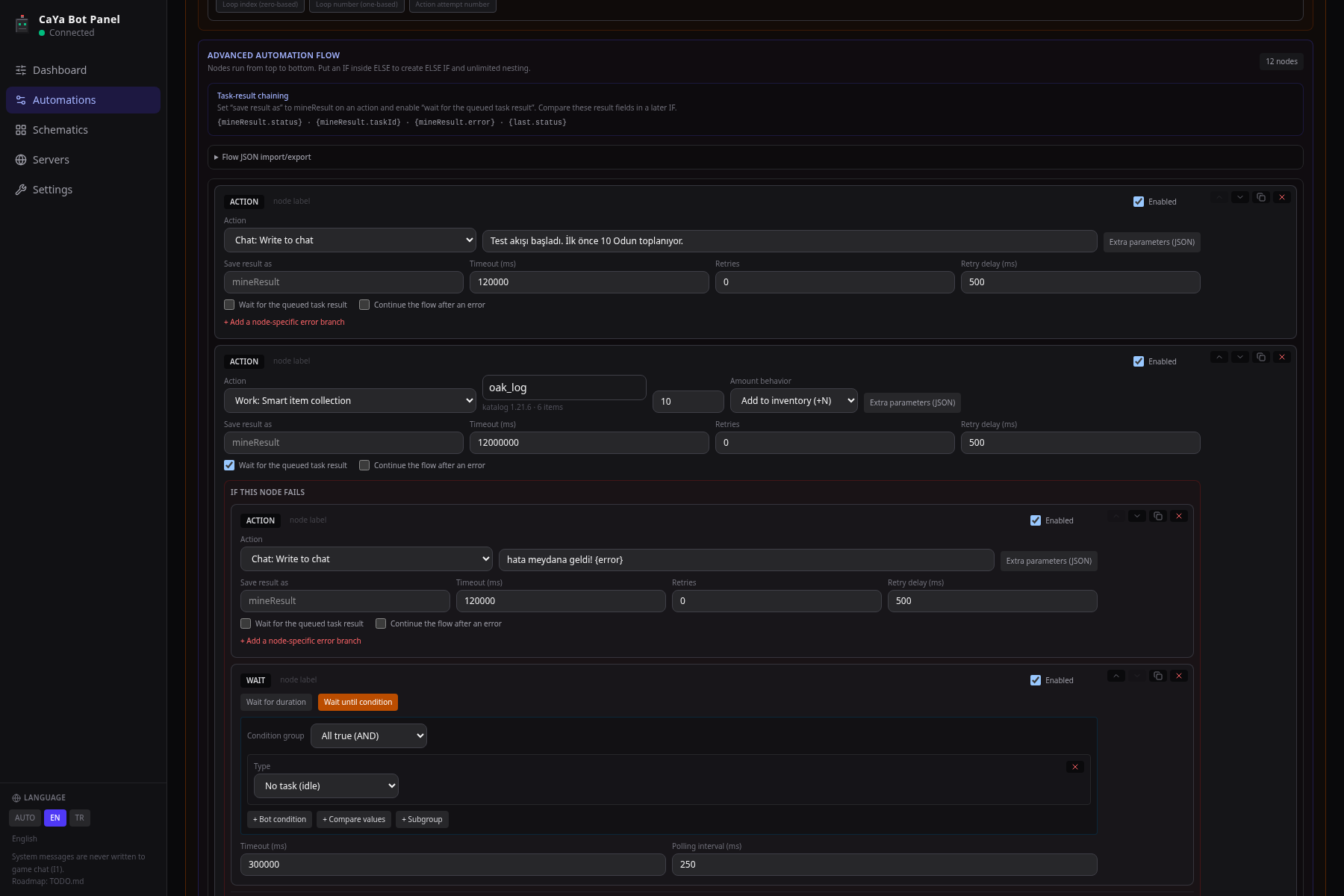The width and height of the screenshot is (1344, 896).
Task: Move the Smart item collection node up
Action: pyautogui.click(x=1219, y=357)
